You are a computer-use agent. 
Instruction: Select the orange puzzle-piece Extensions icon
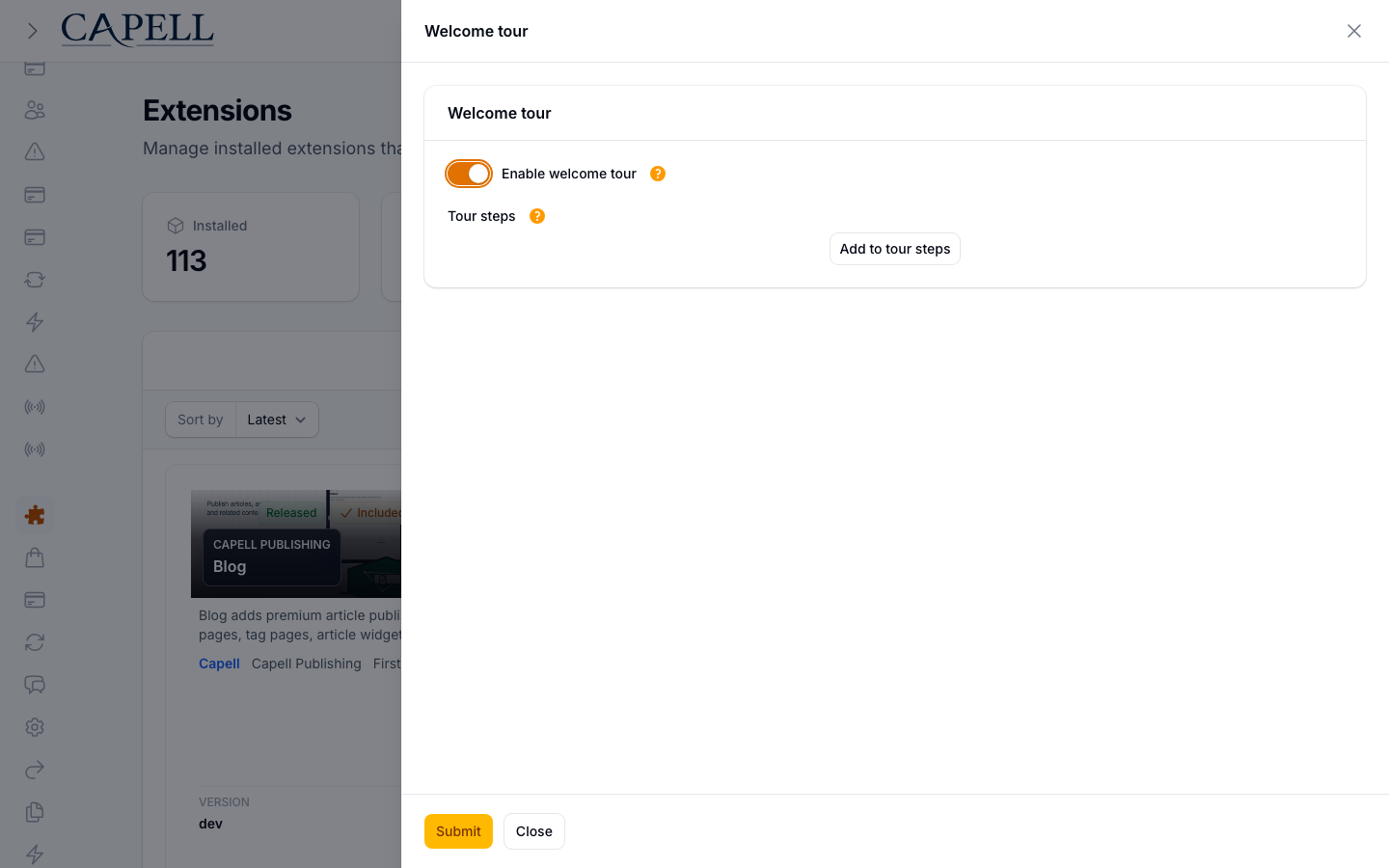pos(35,515)
